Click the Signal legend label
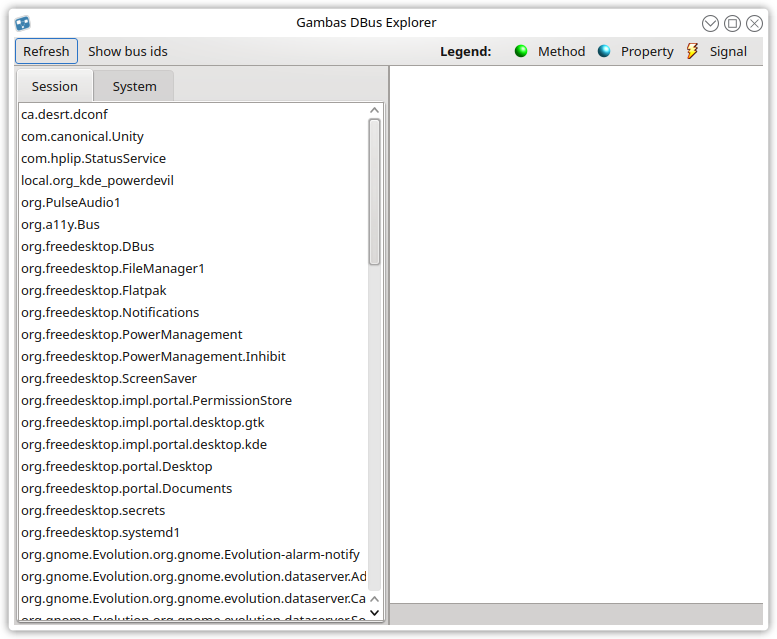 tap(728, 52)
